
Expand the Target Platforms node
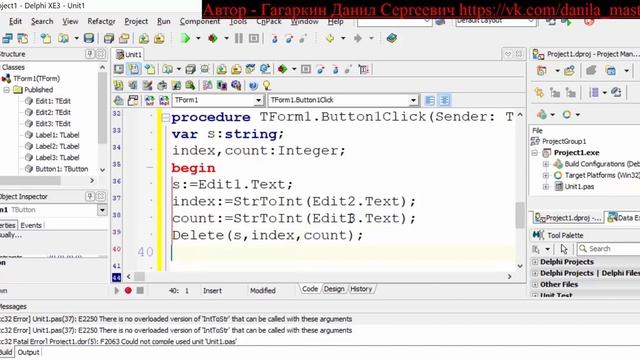tap(546, 176)
